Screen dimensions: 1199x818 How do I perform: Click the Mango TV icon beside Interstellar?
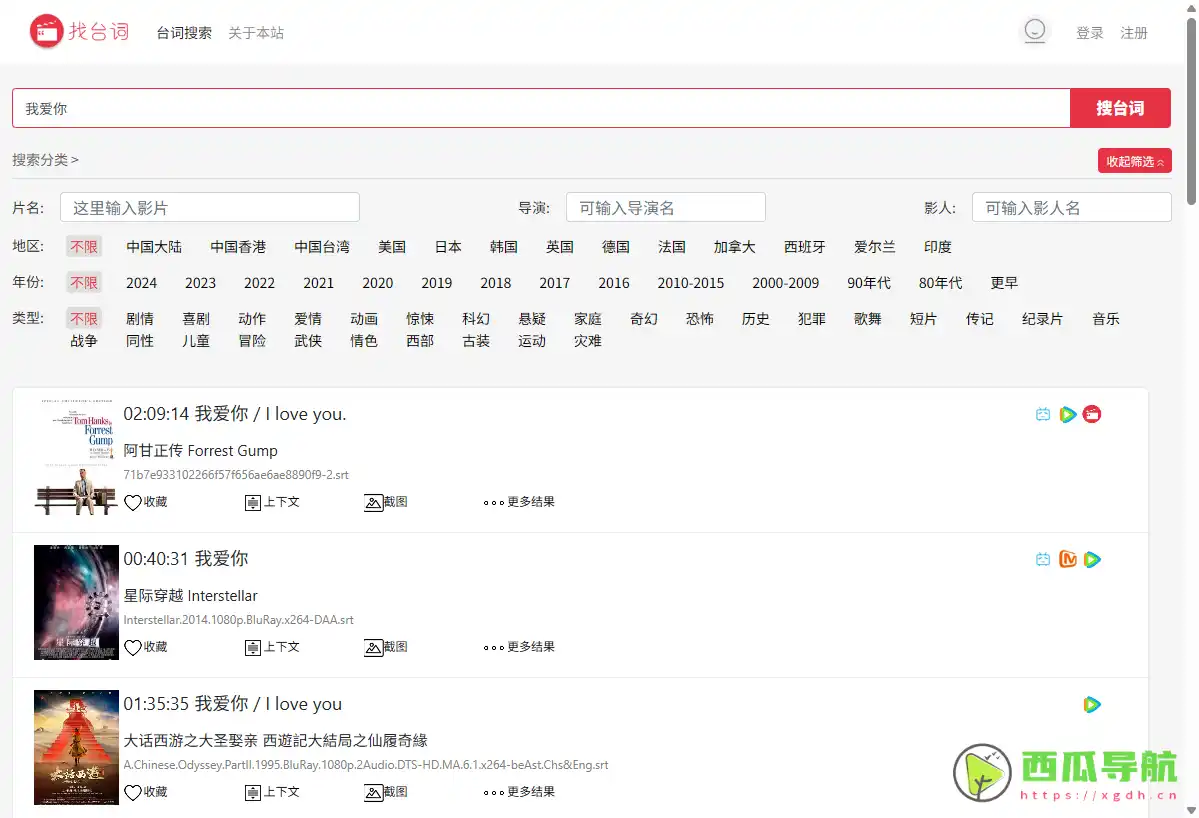pyautogui.click(x=1067, y=559)
